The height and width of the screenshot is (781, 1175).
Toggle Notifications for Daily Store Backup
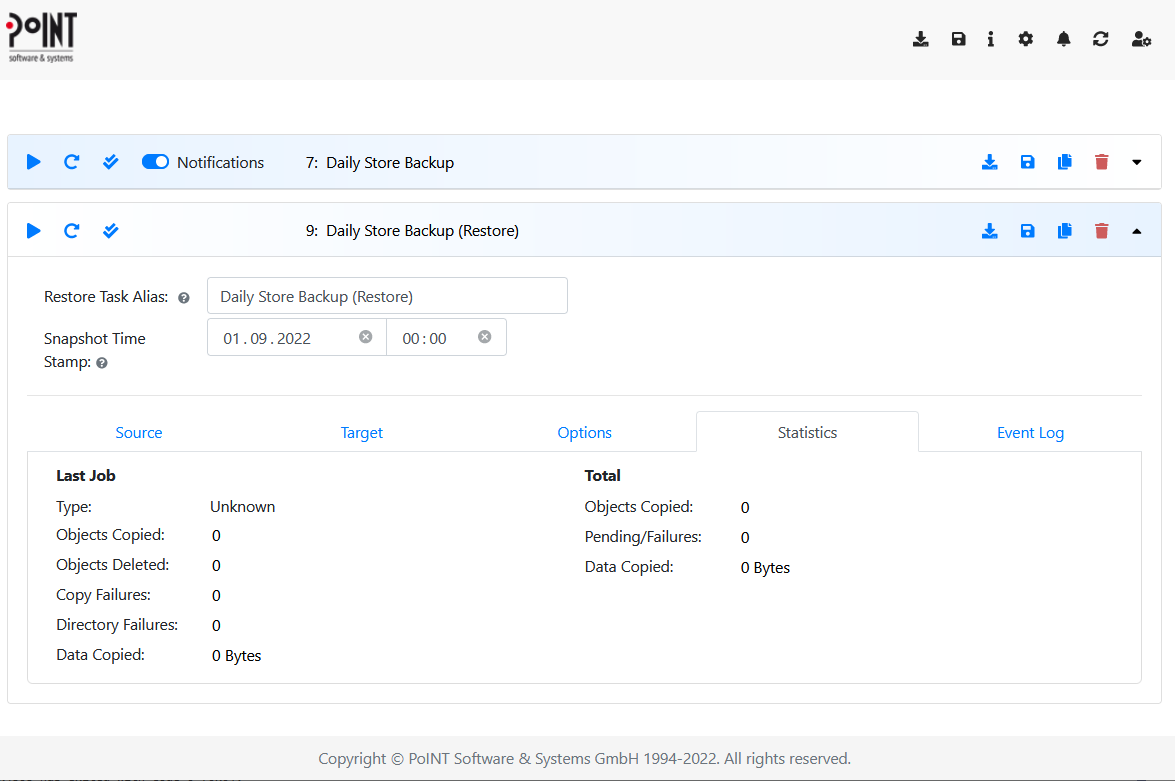coord(155,161)
